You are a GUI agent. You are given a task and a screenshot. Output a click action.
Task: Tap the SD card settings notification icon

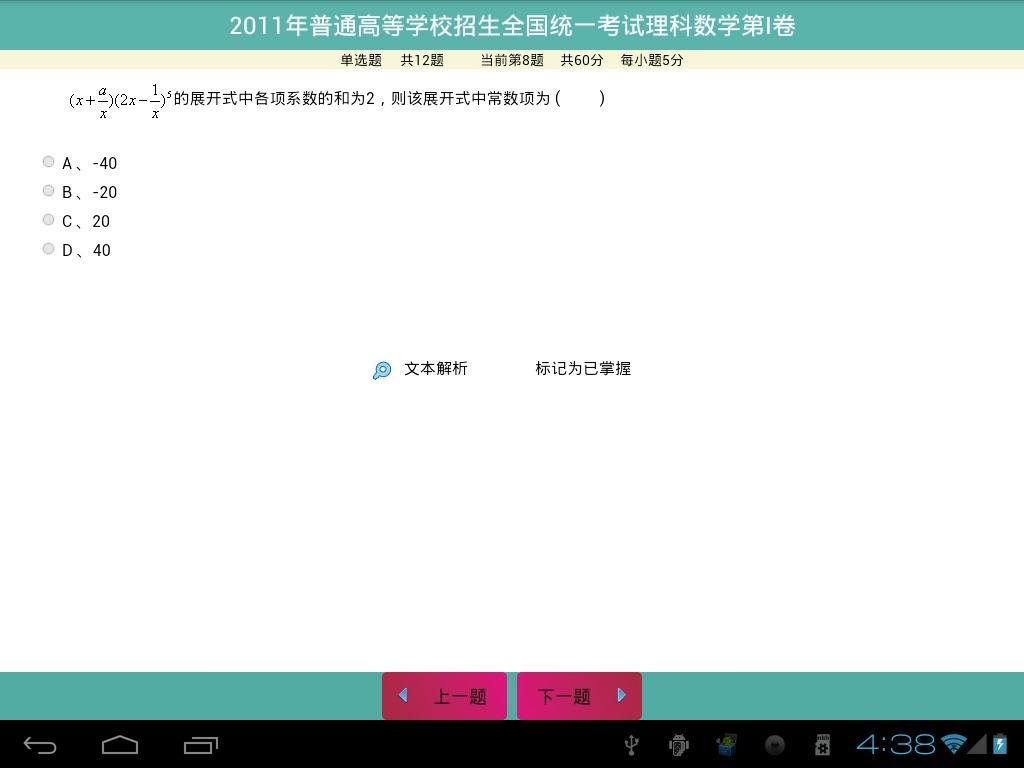pos(823,745)
